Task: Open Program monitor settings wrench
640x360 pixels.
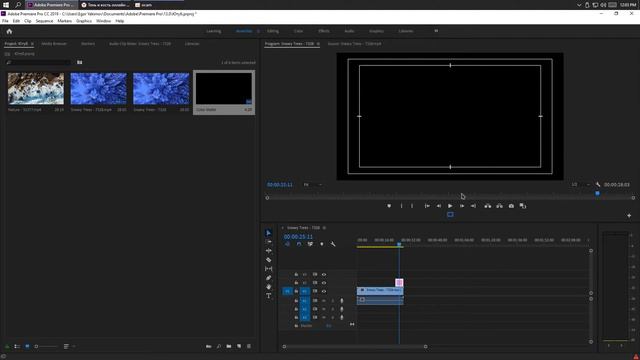Action: [598, 184]
